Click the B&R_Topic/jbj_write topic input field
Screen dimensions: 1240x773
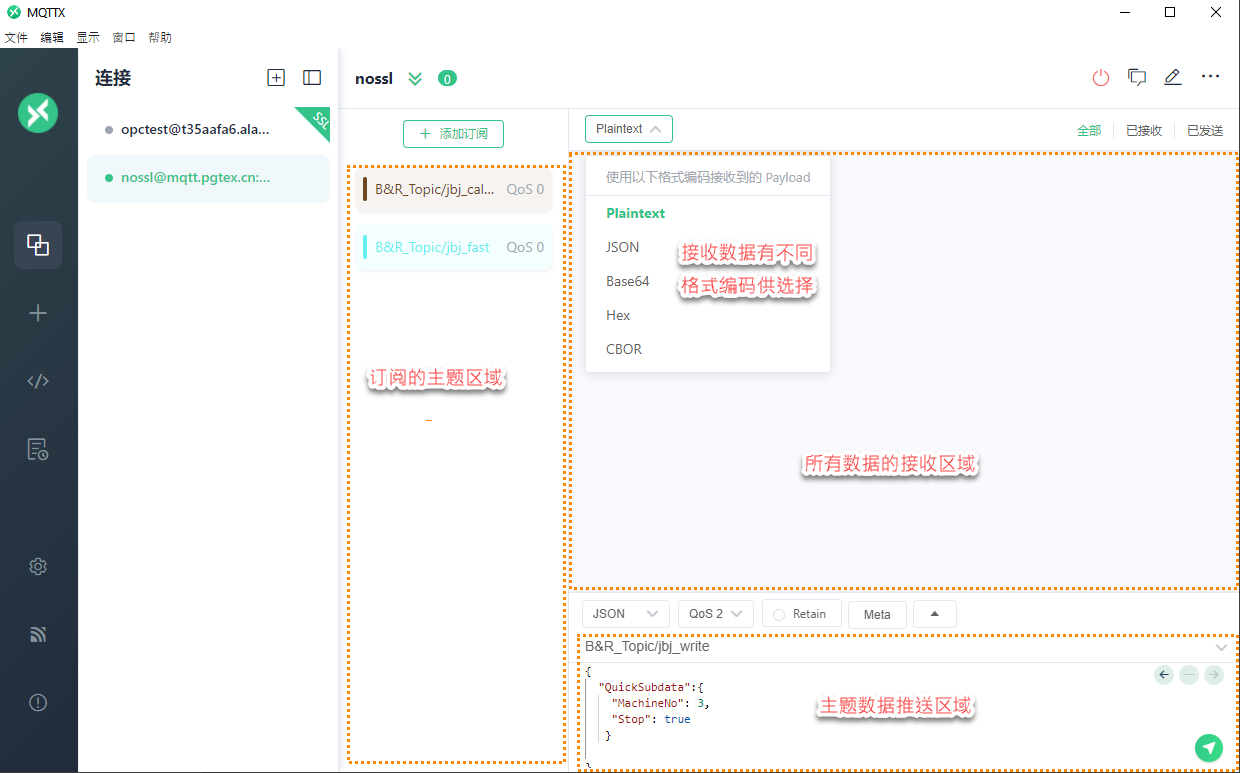(x=890, y=647)
